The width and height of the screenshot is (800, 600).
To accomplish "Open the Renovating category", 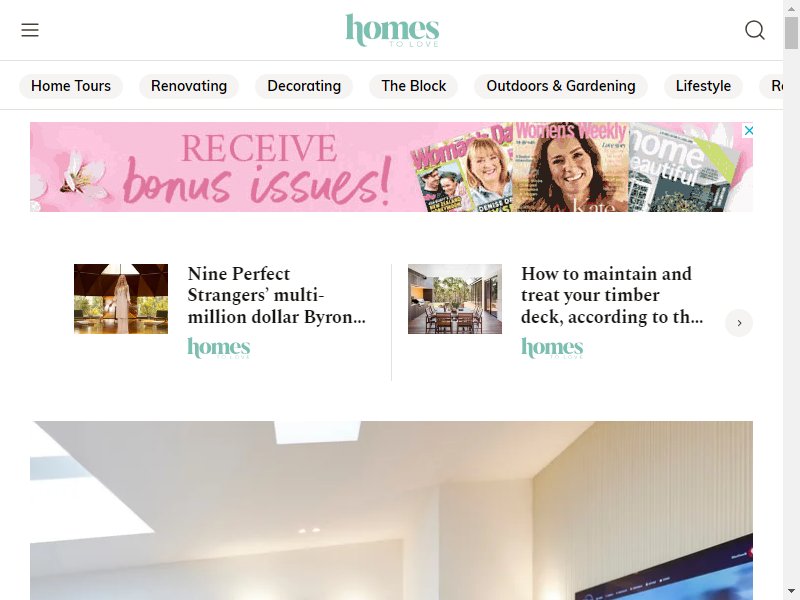I will pos(189,86).
